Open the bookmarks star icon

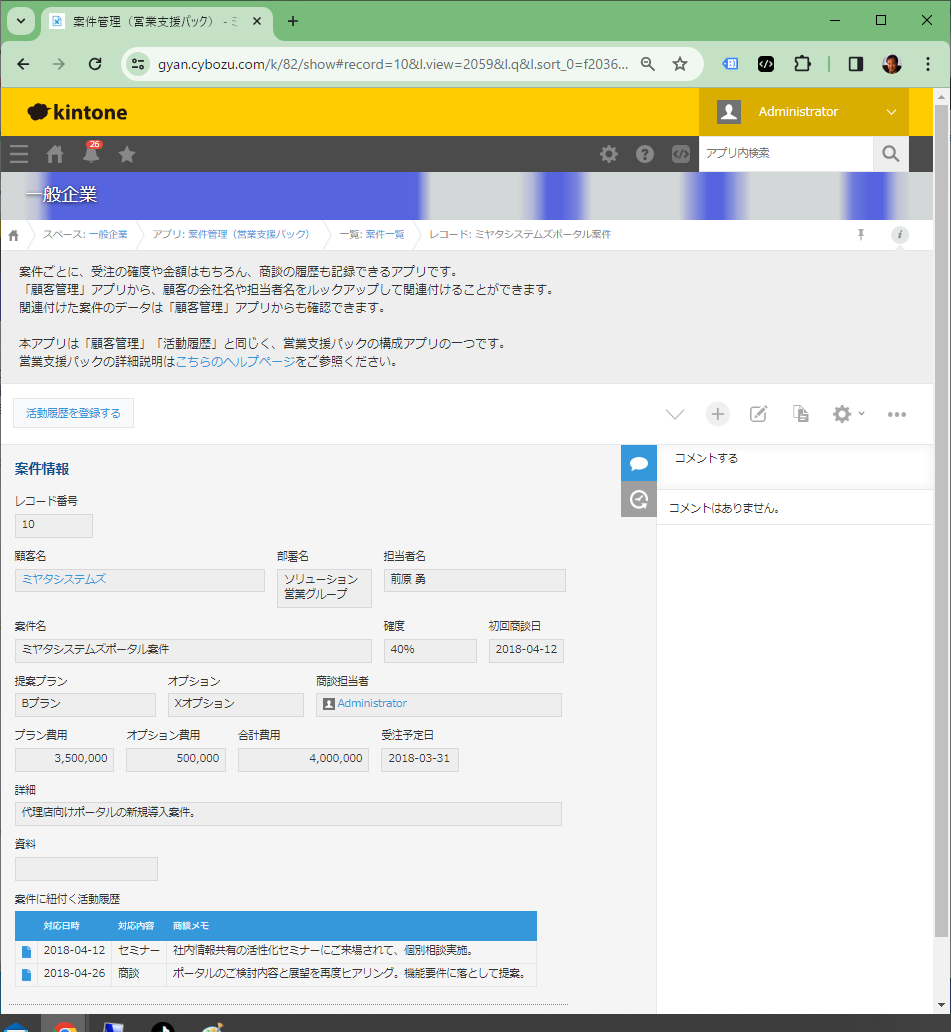127,154
